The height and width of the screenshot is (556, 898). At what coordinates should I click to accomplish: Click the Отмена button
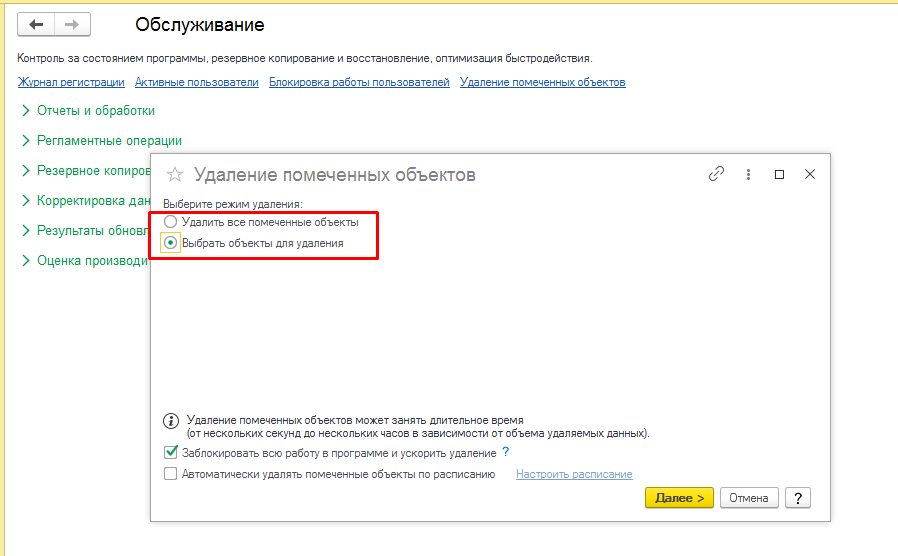click(x=749, y=498)
